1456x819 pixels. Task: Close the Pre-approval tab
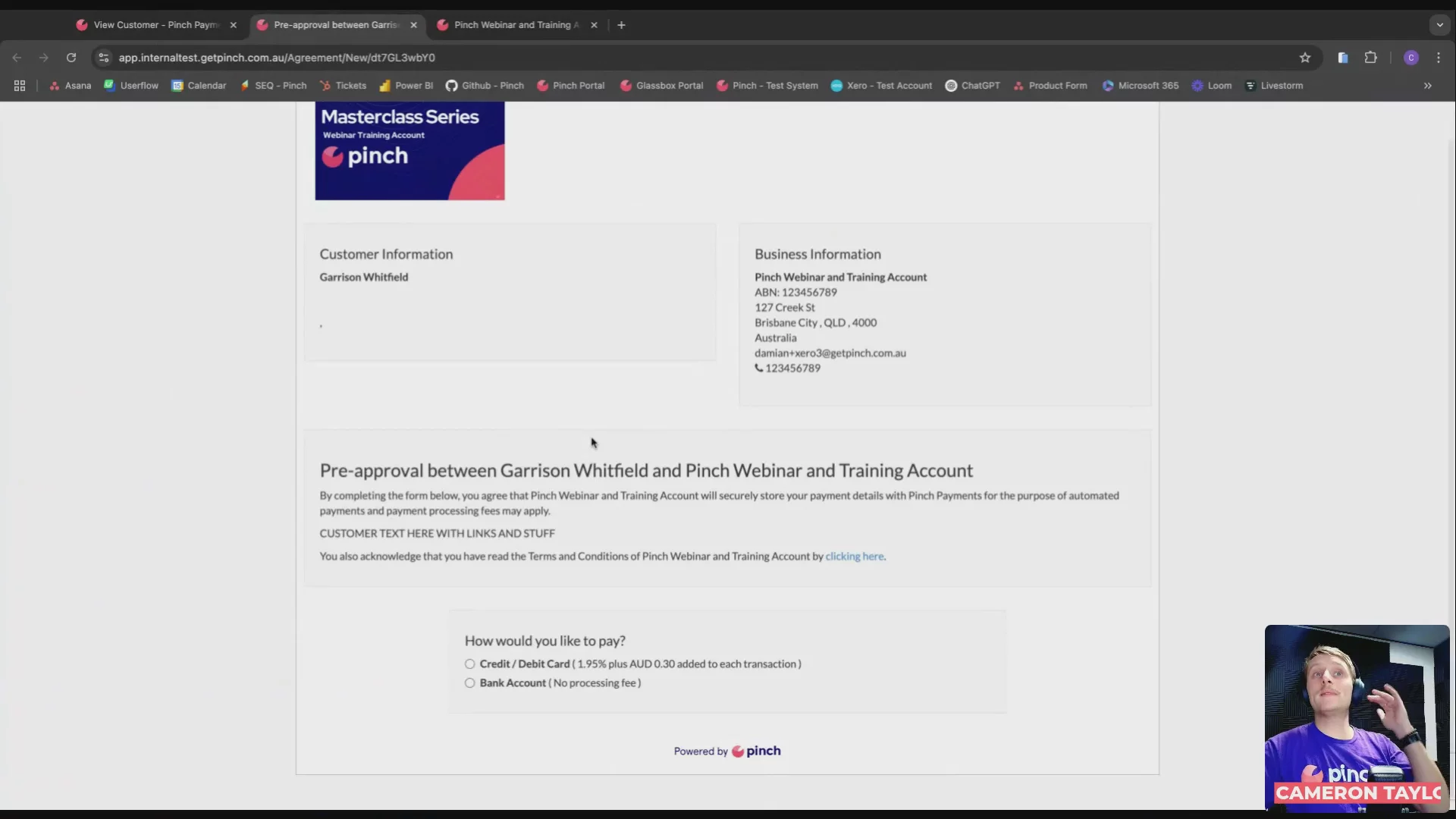pos(413,25)
